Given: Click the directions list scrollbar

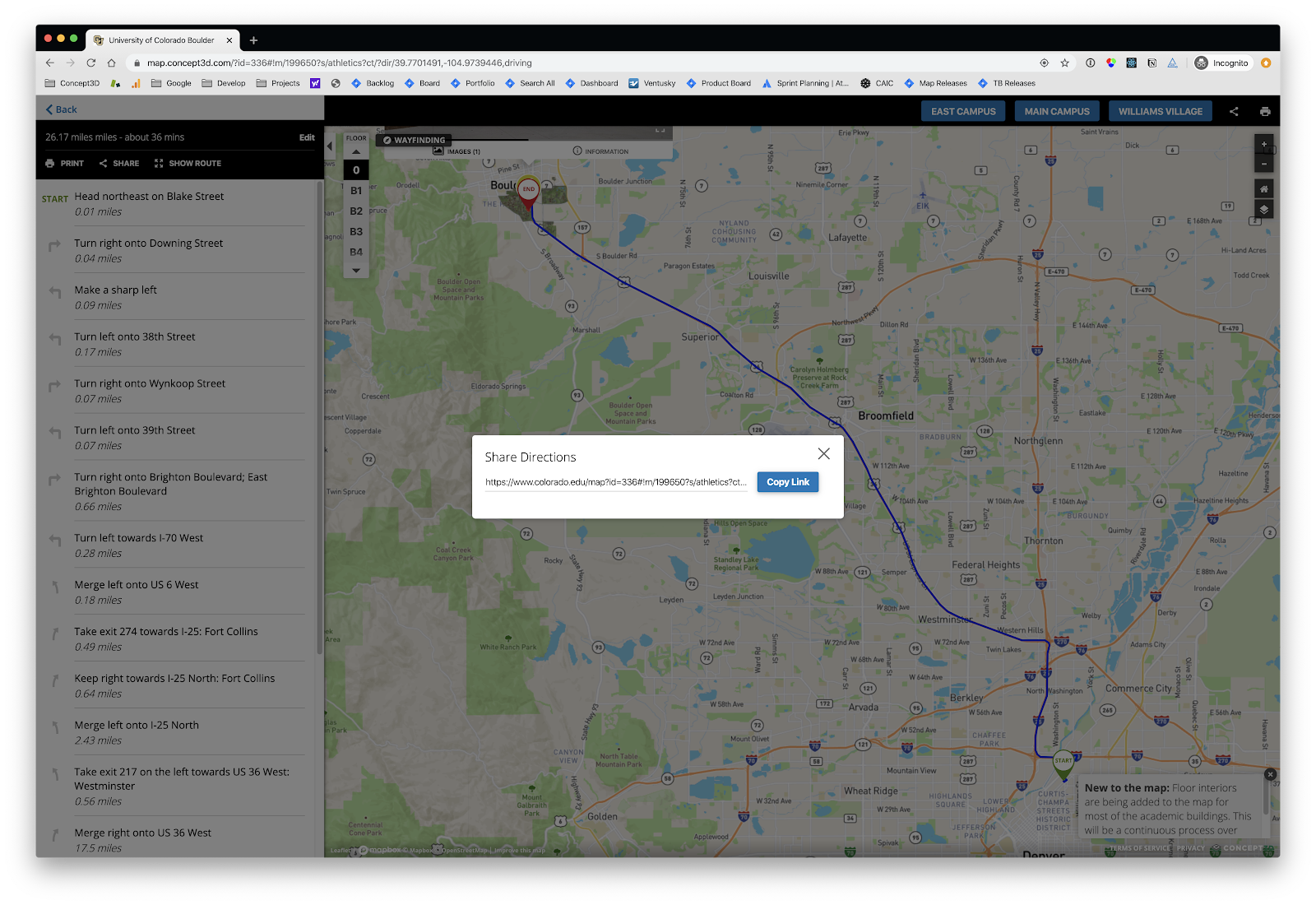Looking at the screenshot, I should pyautogui.click(x=319, y=420).
